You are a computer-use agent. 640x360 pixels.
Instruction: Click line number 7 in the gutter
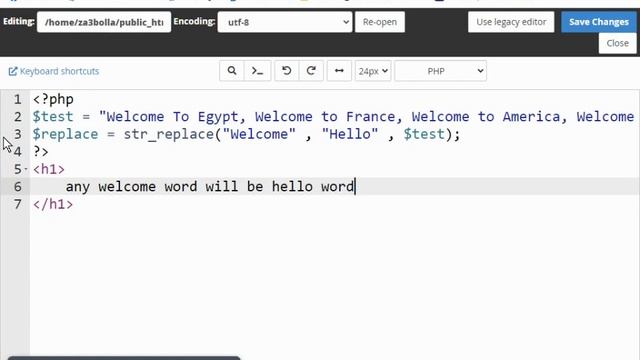coord(17,204)
